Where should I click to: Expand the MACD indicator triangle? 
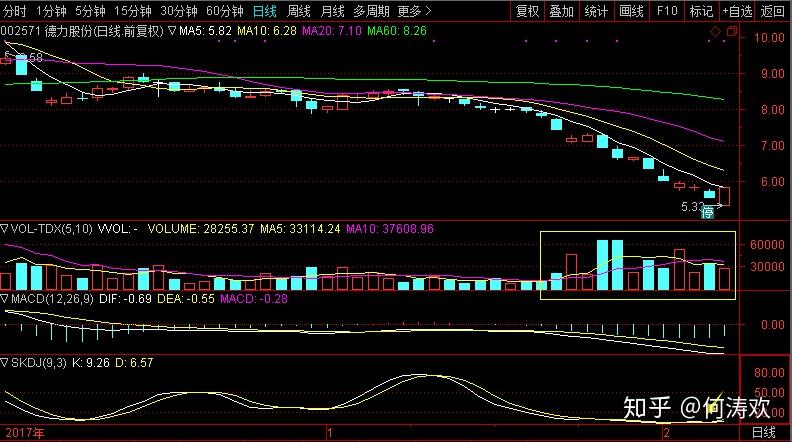coord(5,299)
